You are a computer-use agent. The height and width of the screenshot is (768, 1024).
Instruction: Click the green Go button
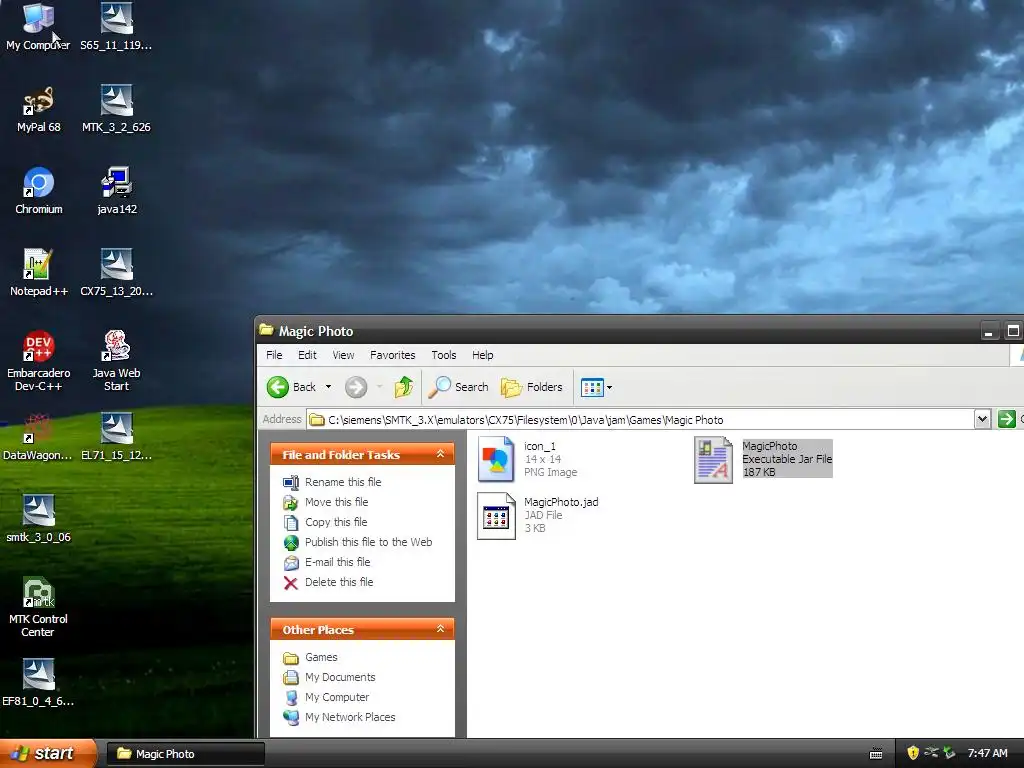pos(1006,419)
